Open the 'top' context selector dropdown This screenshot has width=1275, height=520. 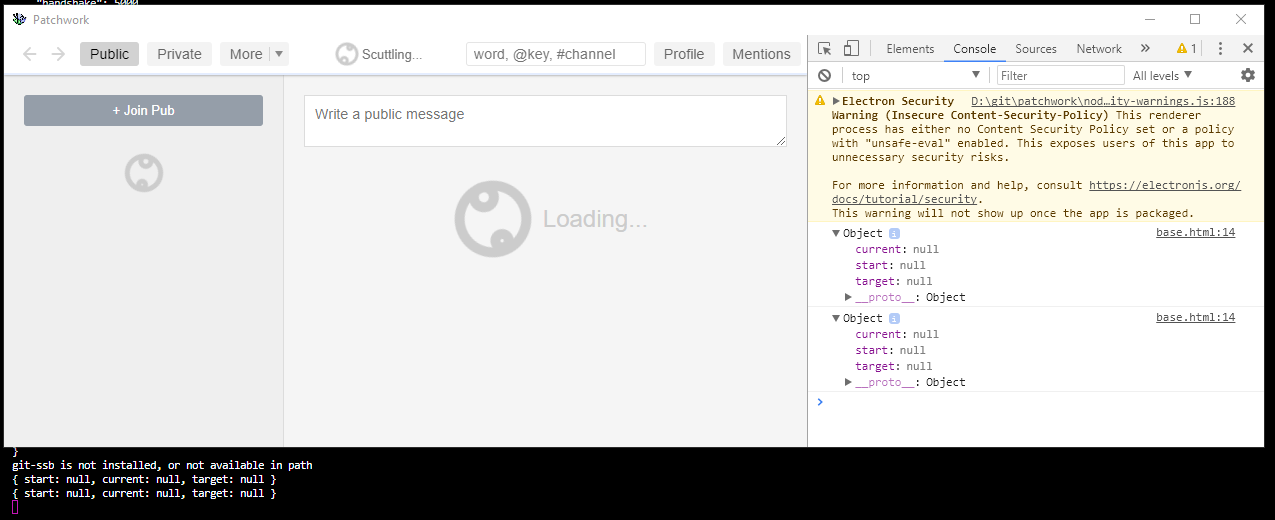pos(916,75)
